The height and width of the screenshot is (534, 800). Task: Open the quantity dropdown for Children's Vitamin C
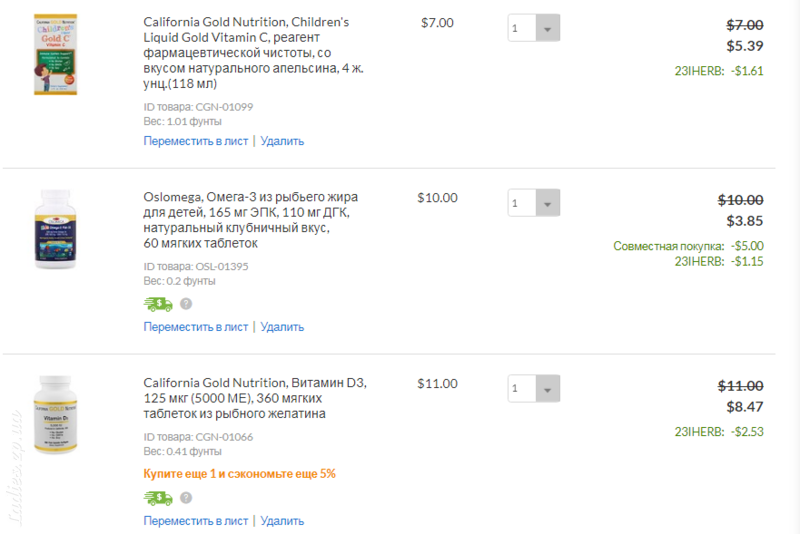(x=534, y=28)
